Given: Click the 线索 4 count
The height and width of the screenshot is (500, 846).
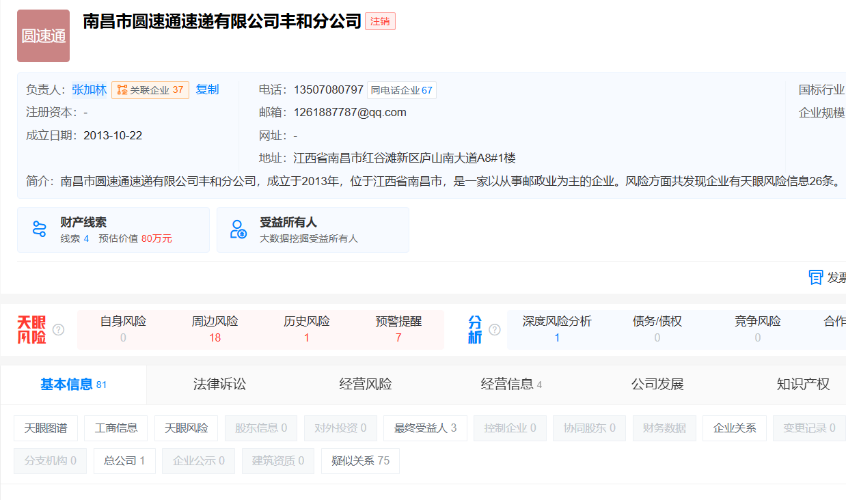Looking at the screenshot, I should tap(74, 238).
